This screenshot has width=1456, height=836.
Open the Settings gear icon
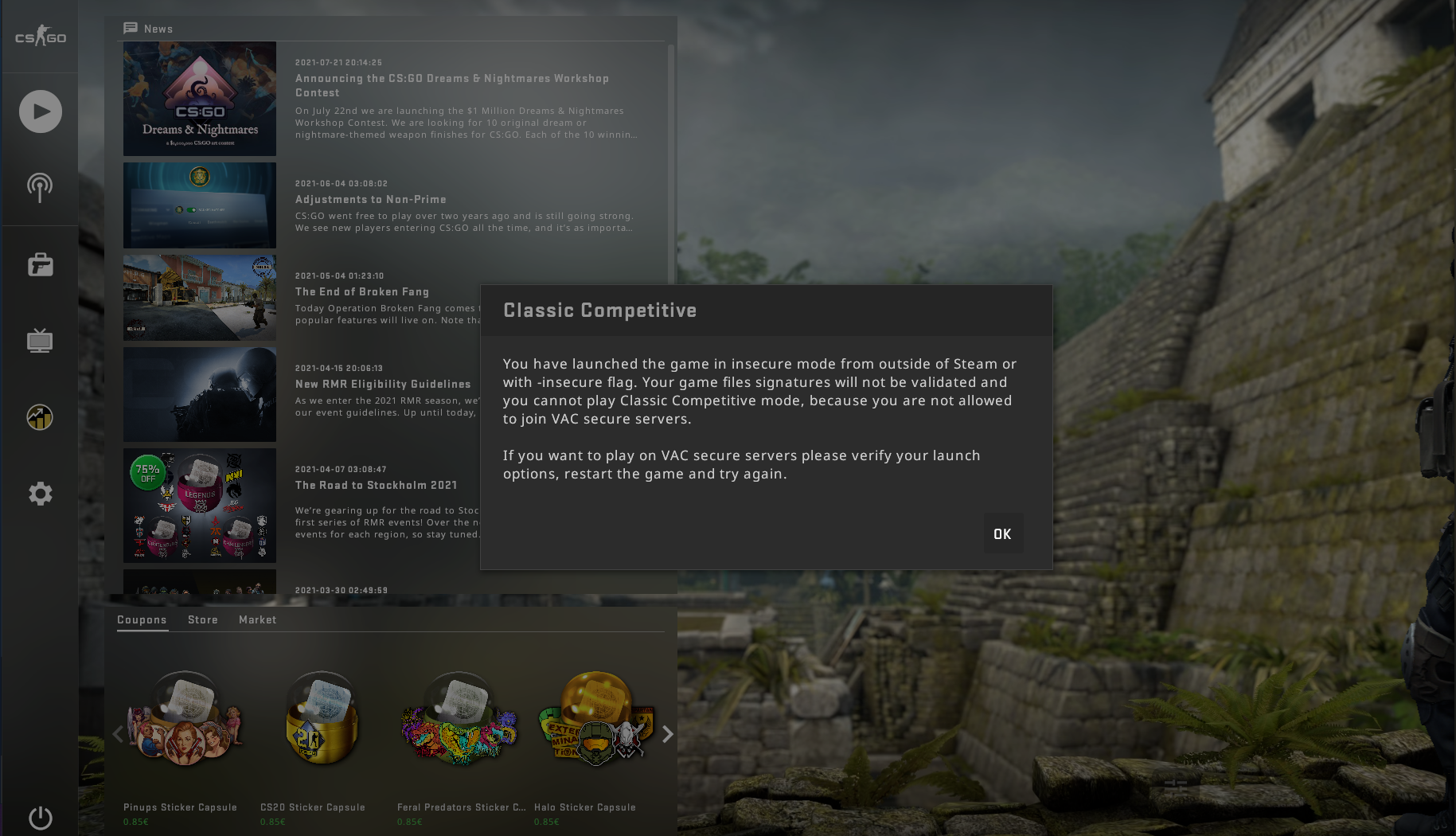41,494
